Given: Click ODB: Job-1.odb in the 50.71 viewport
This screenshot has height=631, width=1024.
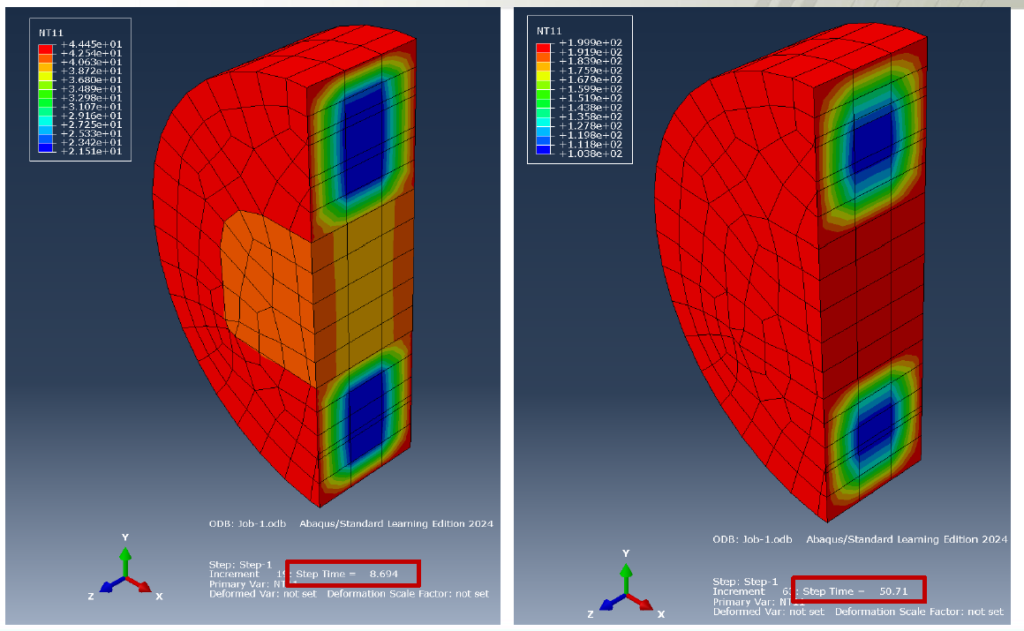Looking at the screenshot, I should click(x=752, y=540).
